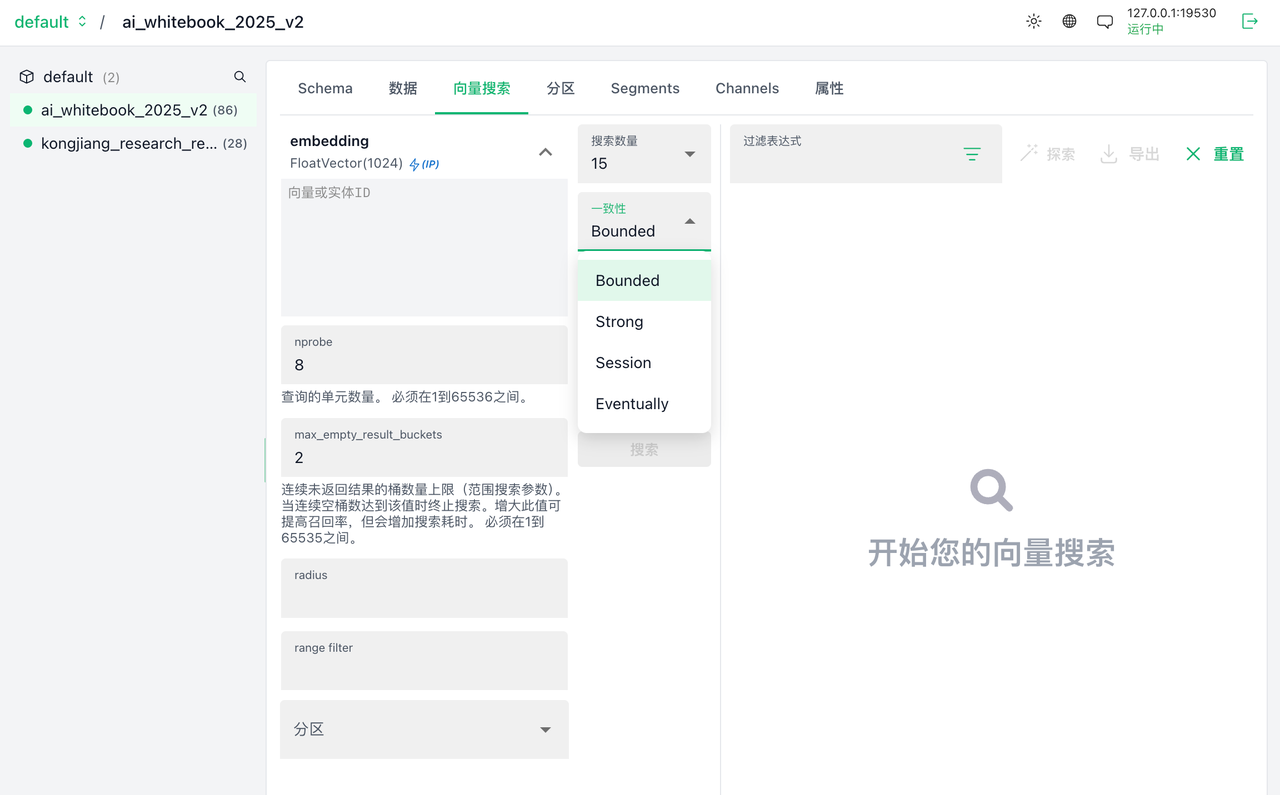
Task: Close the consistency dropdown
Action: tap(644, 221)
